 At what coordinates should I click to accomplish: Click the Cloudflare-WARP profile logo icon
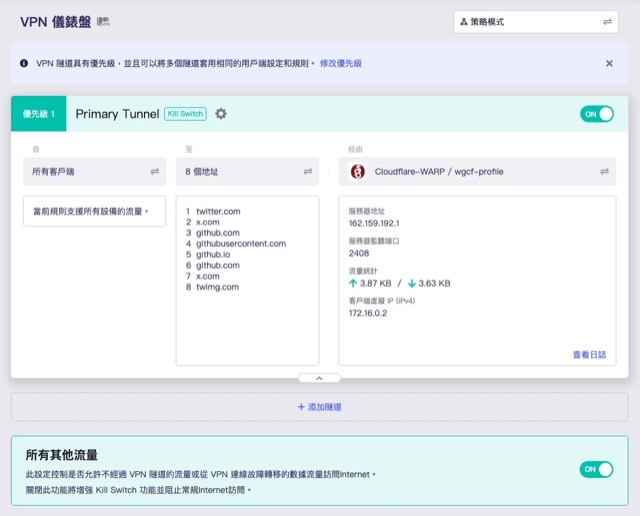point(358,171)
